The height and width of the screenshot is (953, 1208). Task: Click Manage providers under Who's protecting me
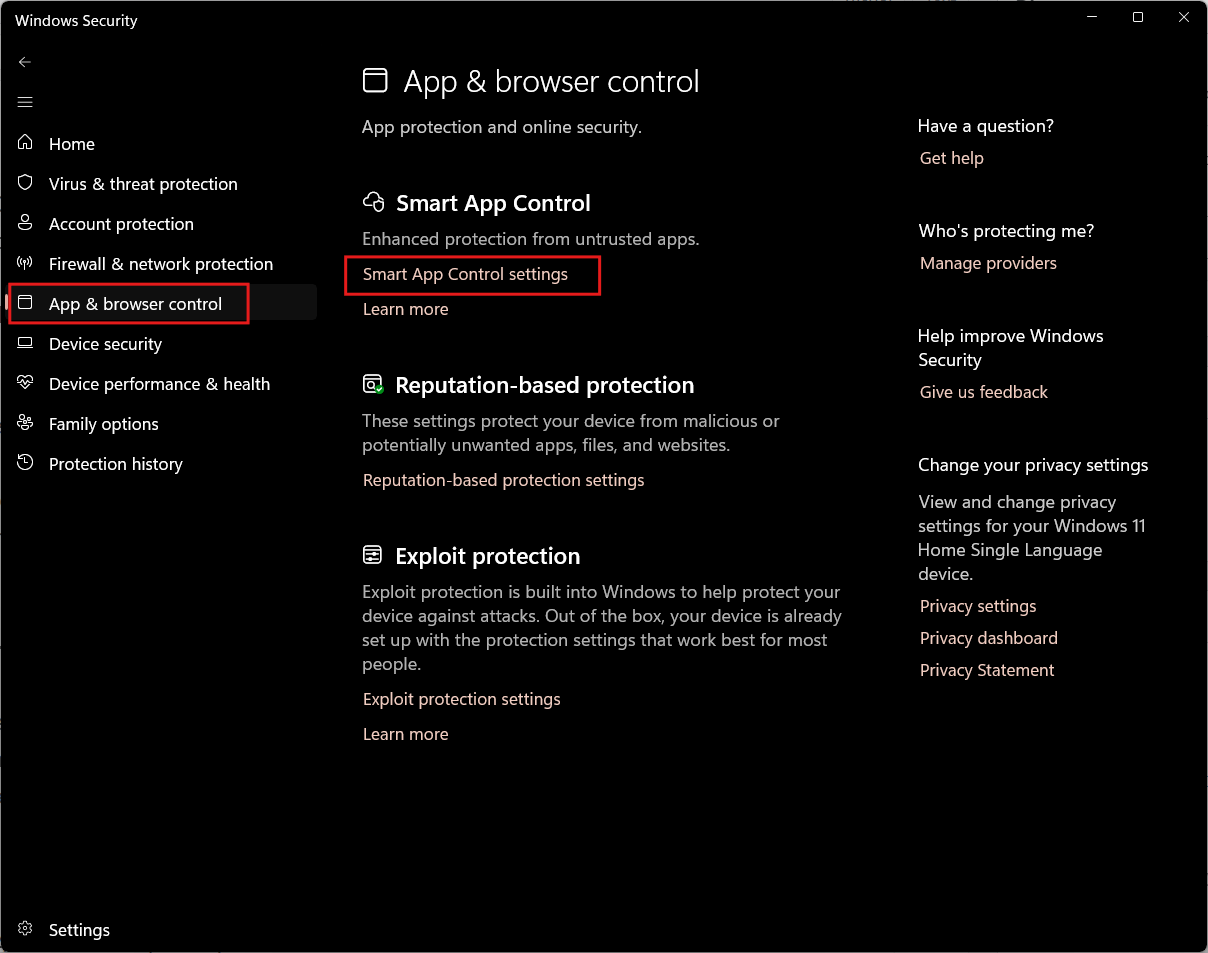click(987, 262)
